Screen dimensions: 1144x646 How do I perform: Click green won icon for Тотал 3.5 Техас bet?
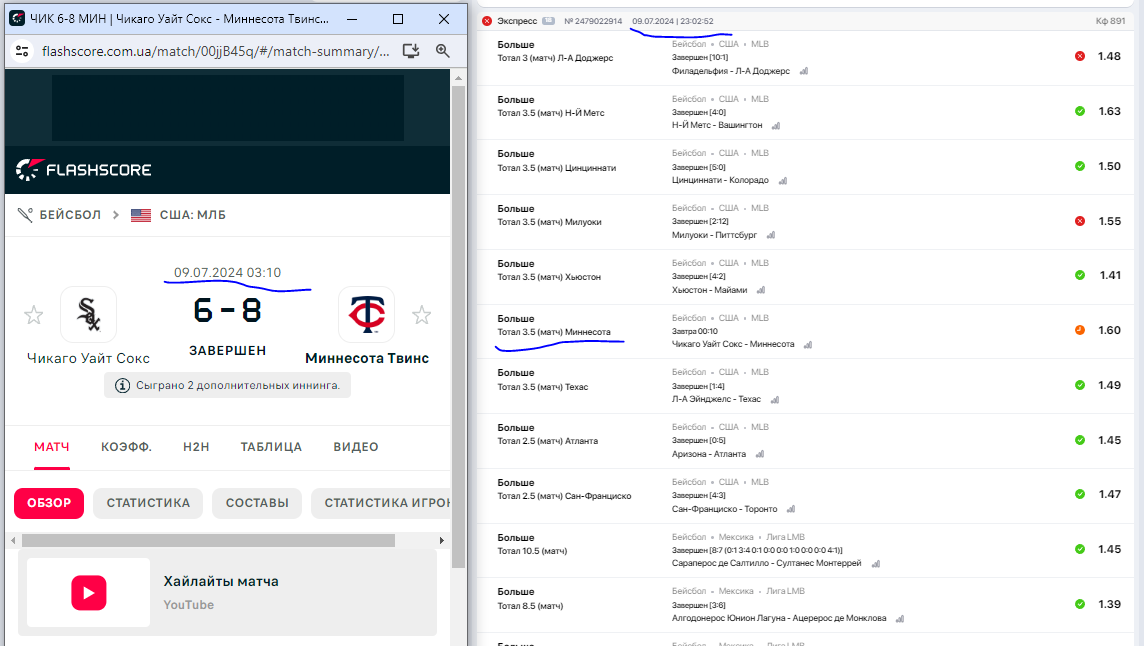pyautogui.click(x=1080, y=385)
